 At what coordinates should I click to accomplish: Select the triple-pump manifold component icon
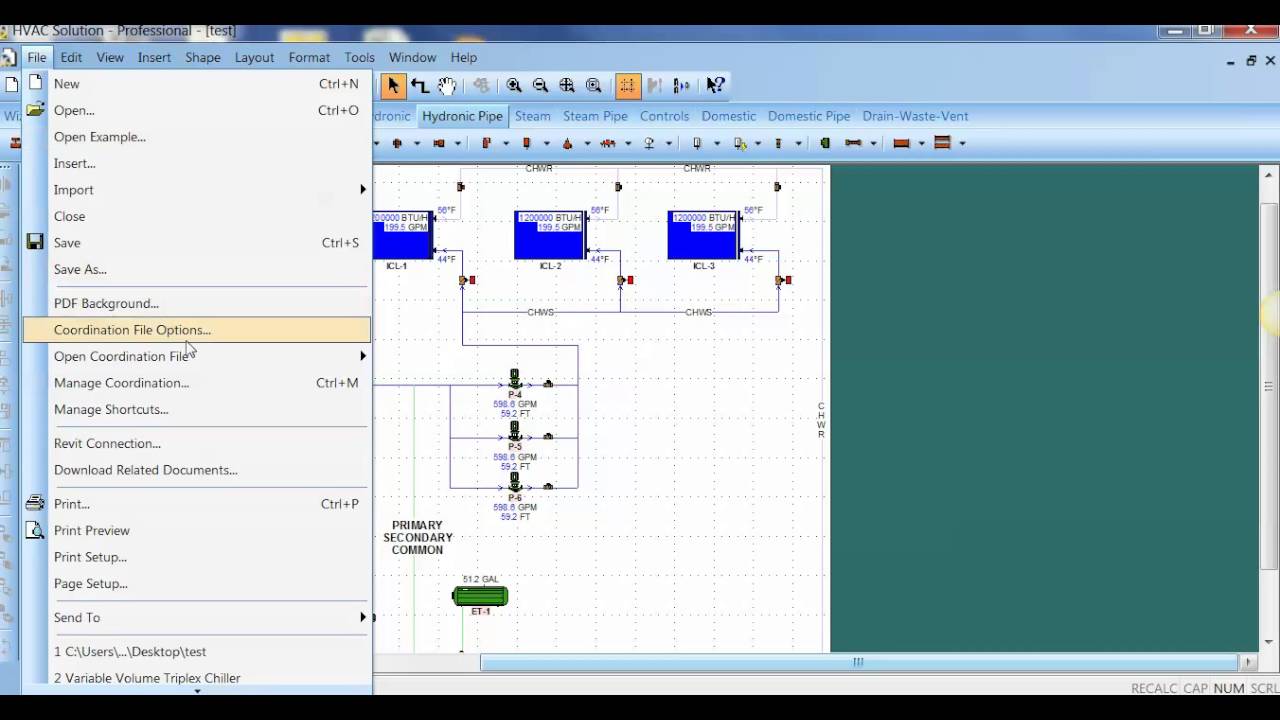[x=607, y=143]
